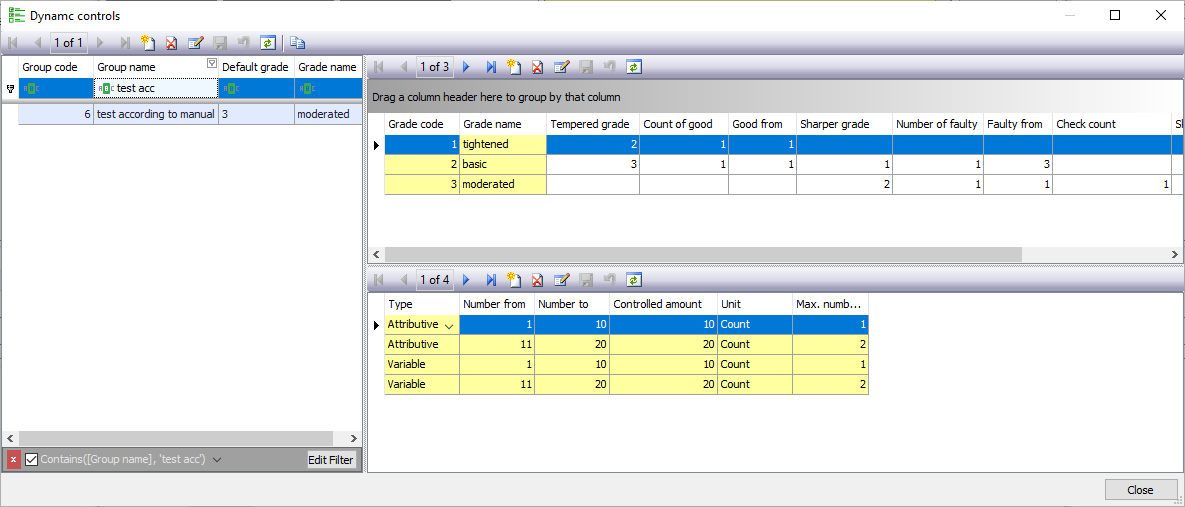Add new grade record in grades toolbar
Image resolution: width=1185 pixels, height=507 pixels.
pyautogui.click(x=514, y=67)
